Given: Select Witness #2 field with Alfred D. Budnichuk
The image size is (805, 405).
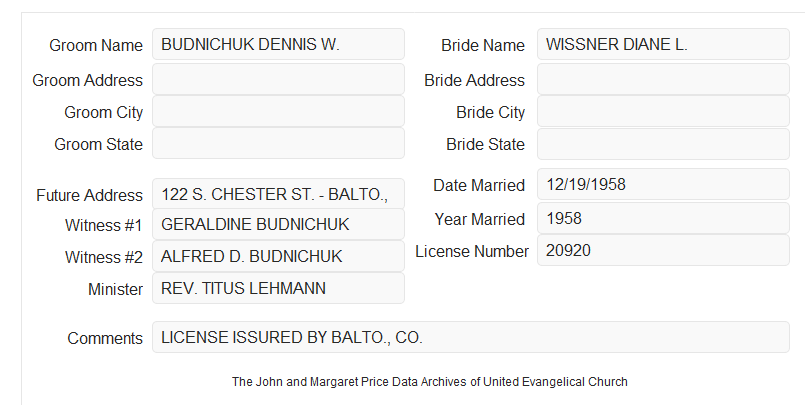Looking at the screenshot, I should coord(278,256).
